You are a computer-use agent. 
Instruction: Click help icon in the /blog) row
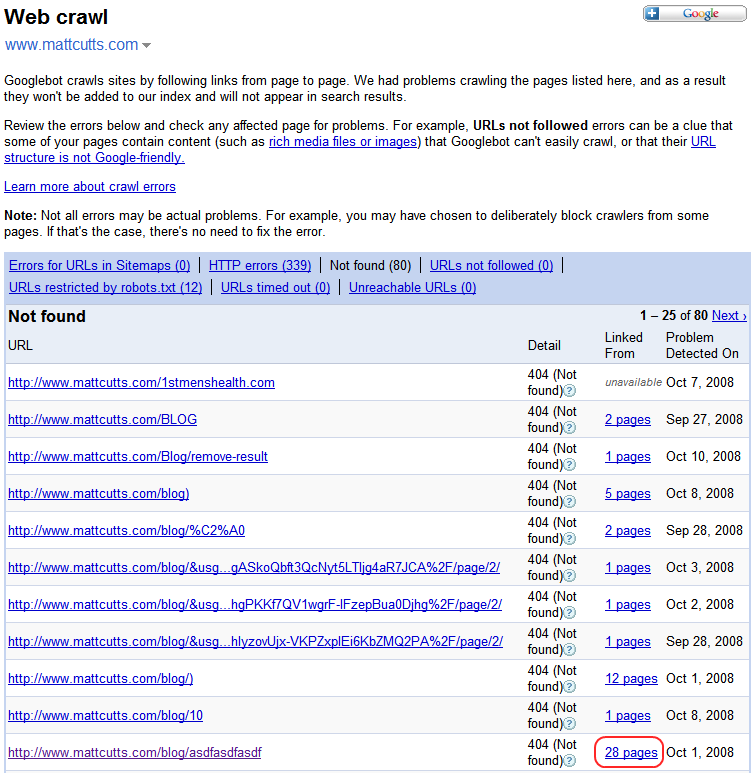[569, 502]
